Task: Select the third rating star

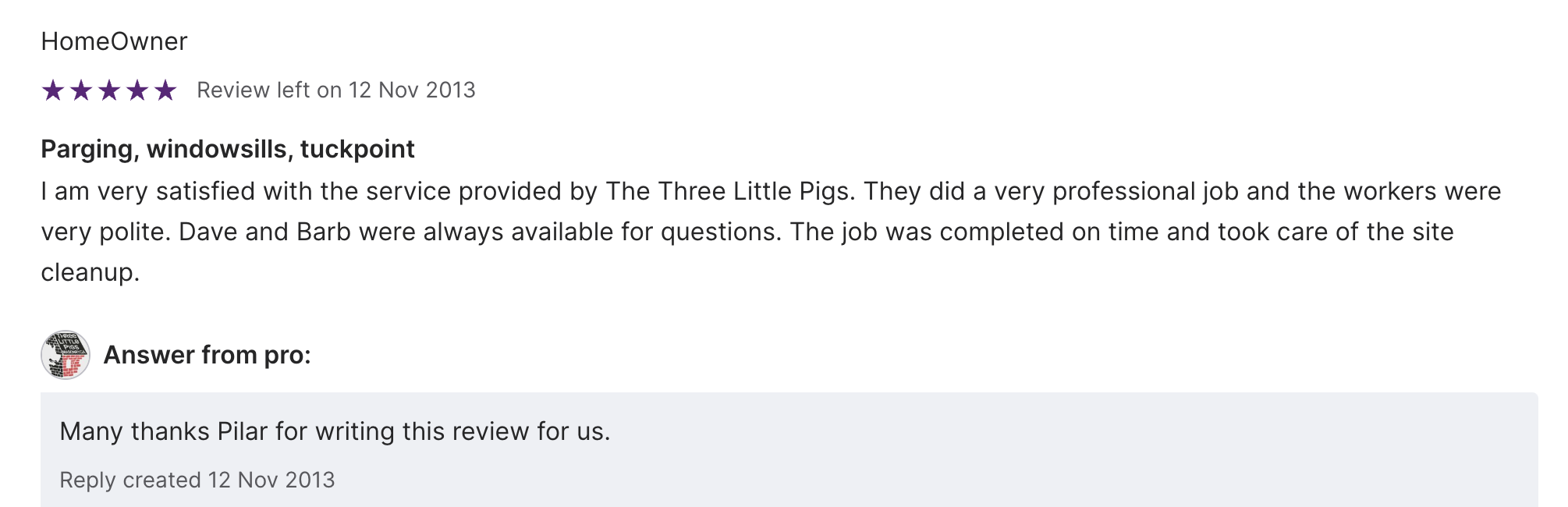Action: click(x=109, y=90)
